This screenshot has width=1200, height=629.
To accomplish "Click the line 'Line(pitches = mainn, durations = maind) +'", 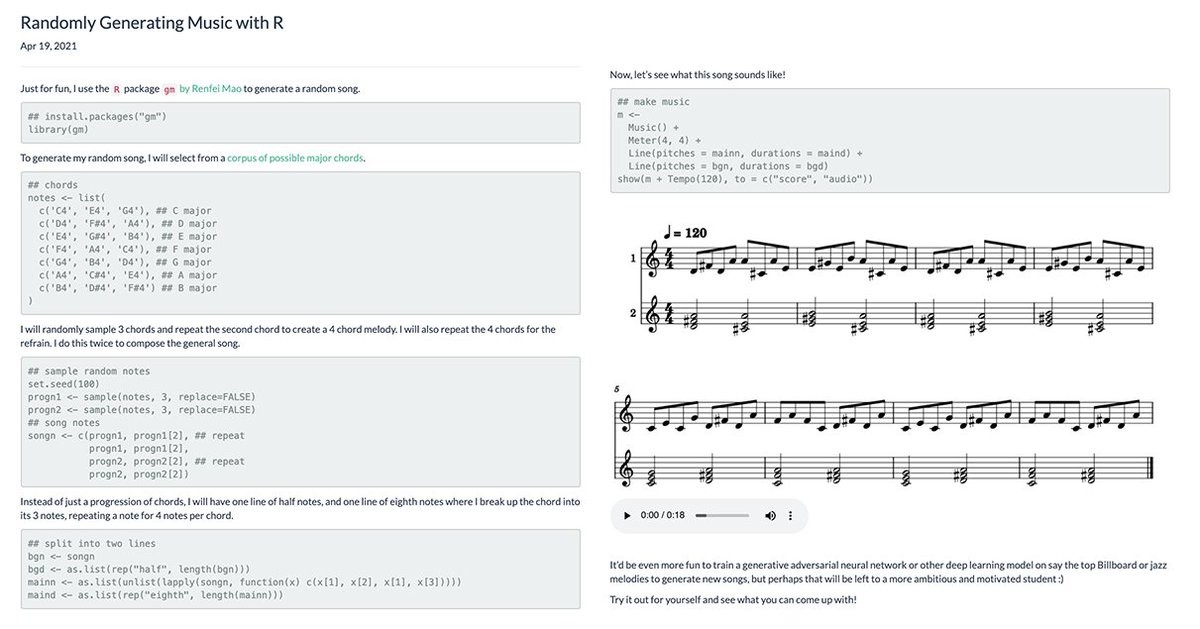I will tap(745, 154).
